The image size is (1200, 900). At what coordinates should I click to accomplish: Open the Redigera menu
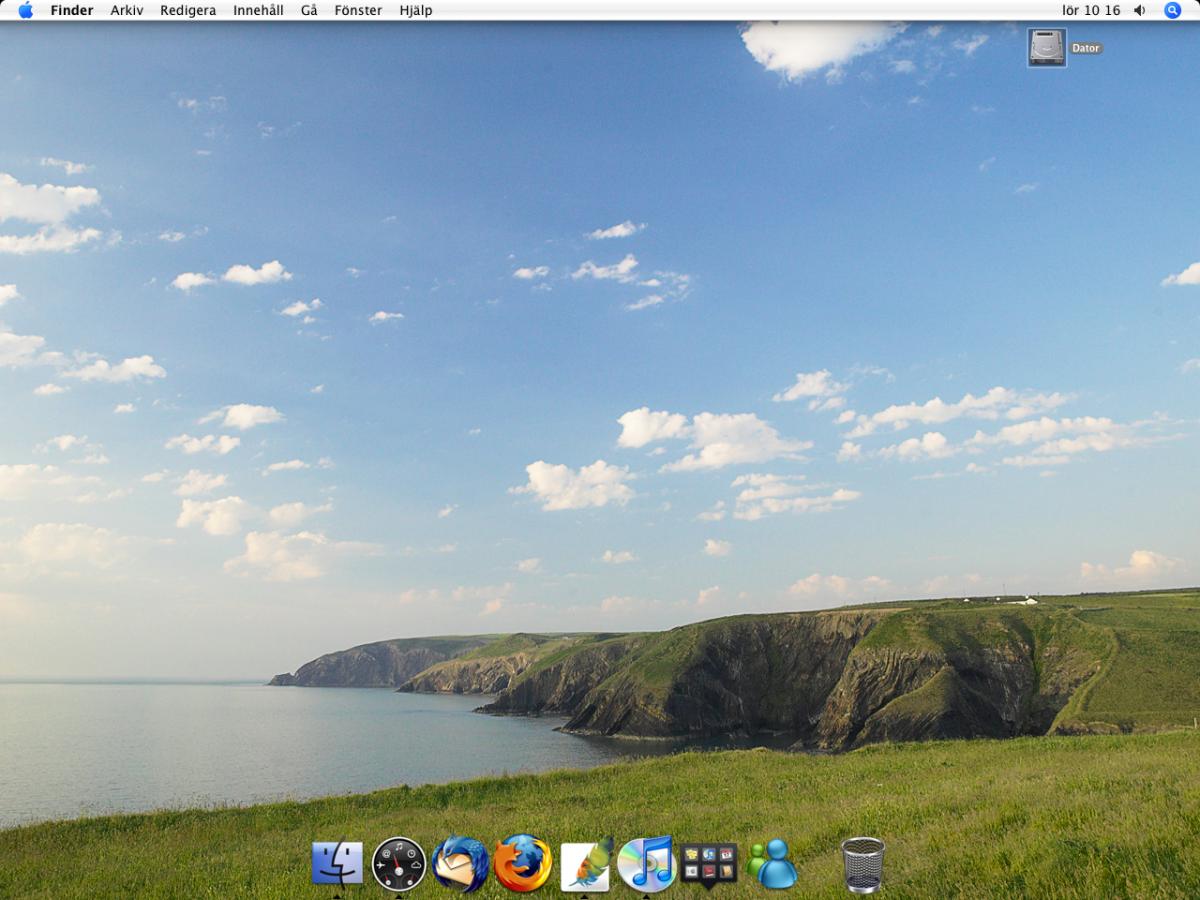188,10
